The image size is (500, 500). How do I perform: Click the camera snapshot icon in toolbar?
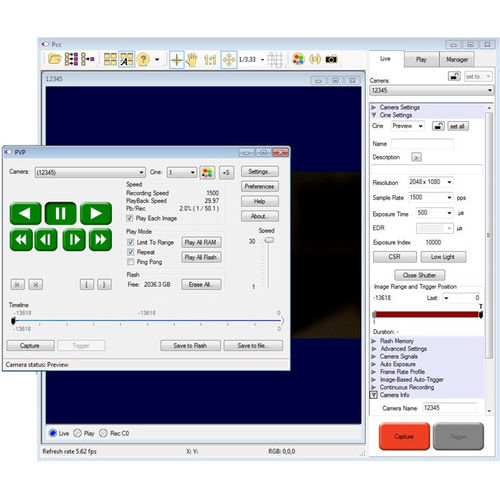coord(331,59)
